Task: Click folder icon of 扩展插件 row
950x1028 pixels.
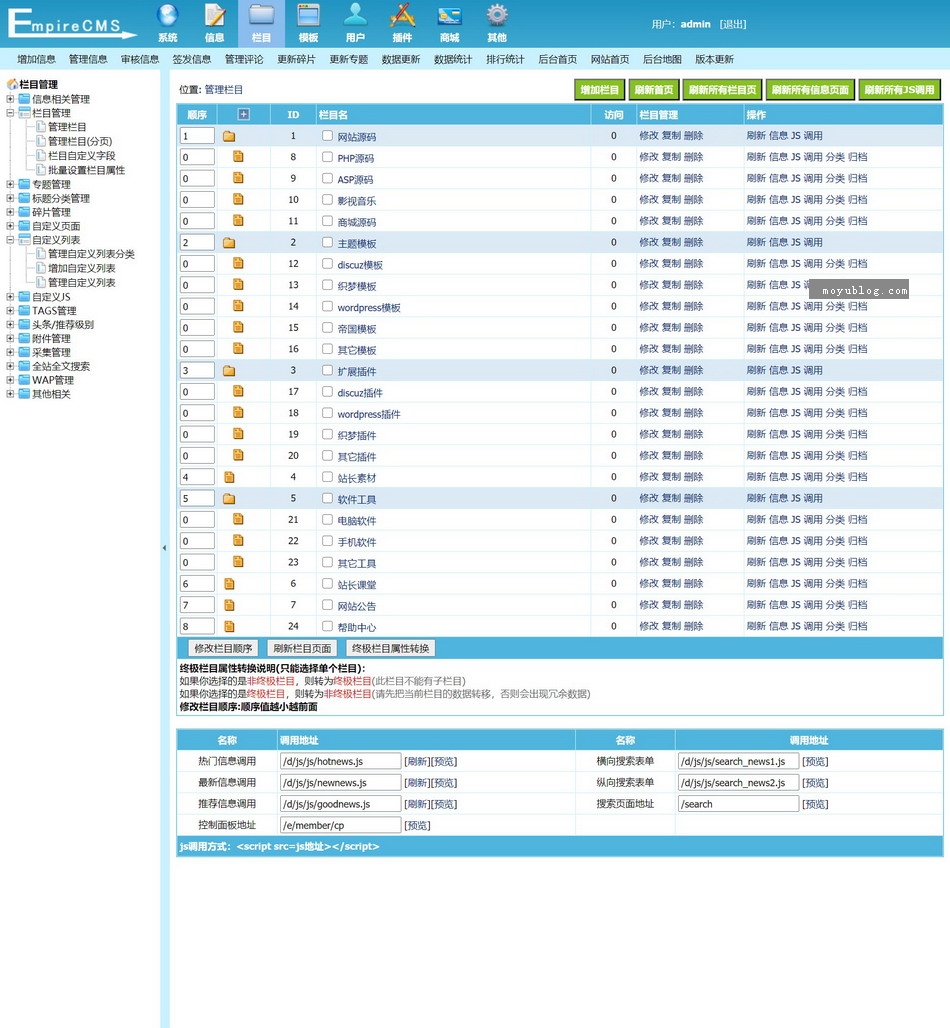Action: coord(229,370)
